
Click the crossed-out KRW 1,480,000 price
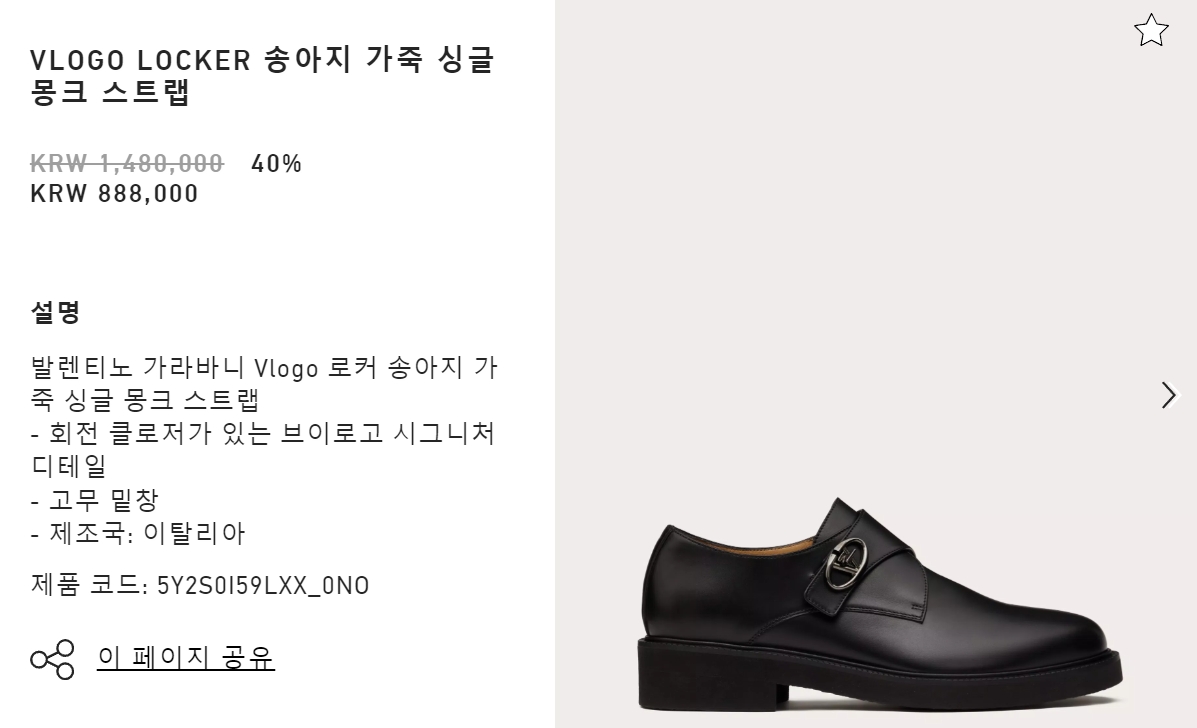point(127,163)
